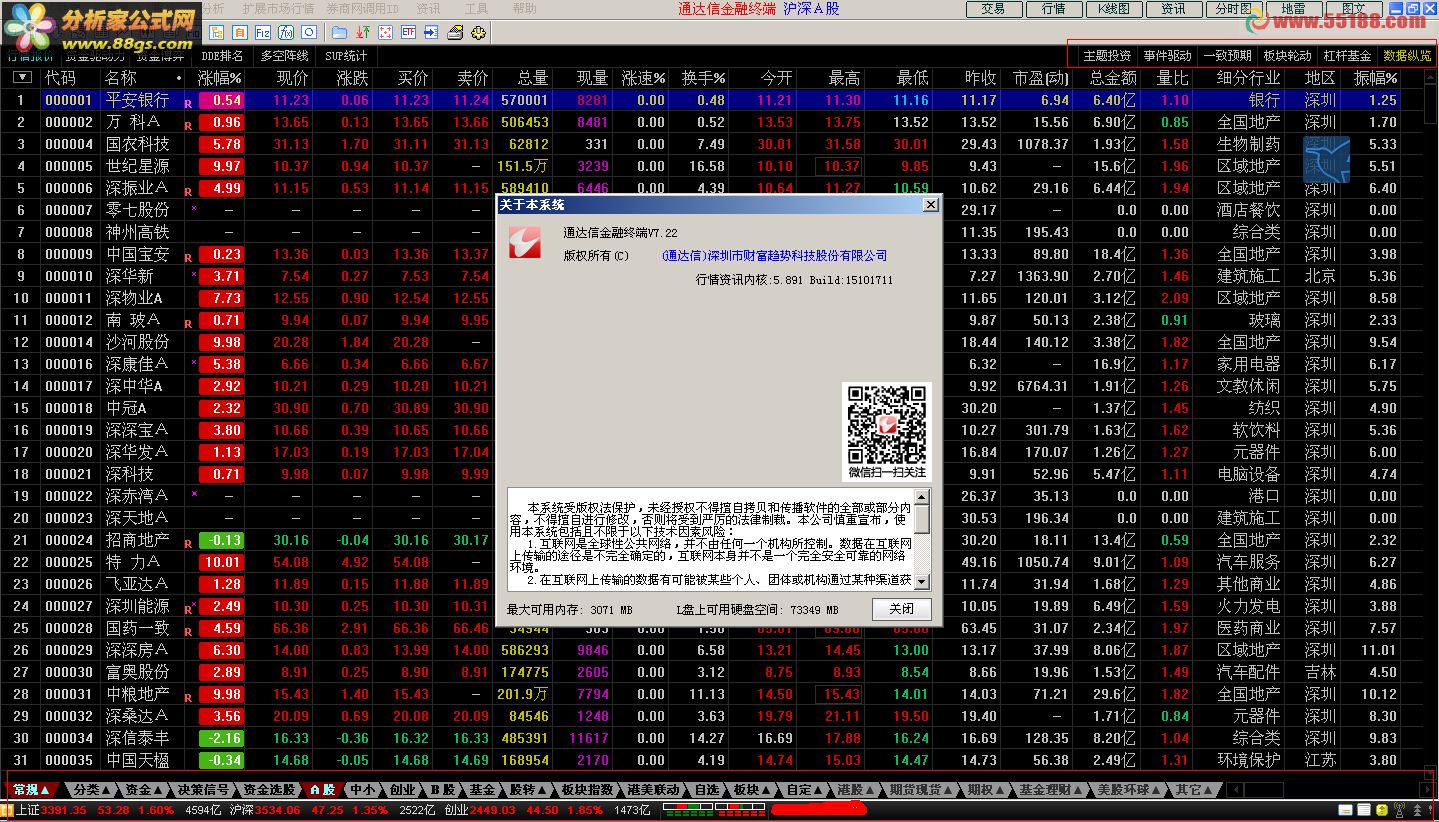Select the 一致预期 tab
The height and width of the screenshot is (822, 1439).
tap(1227, 56)
